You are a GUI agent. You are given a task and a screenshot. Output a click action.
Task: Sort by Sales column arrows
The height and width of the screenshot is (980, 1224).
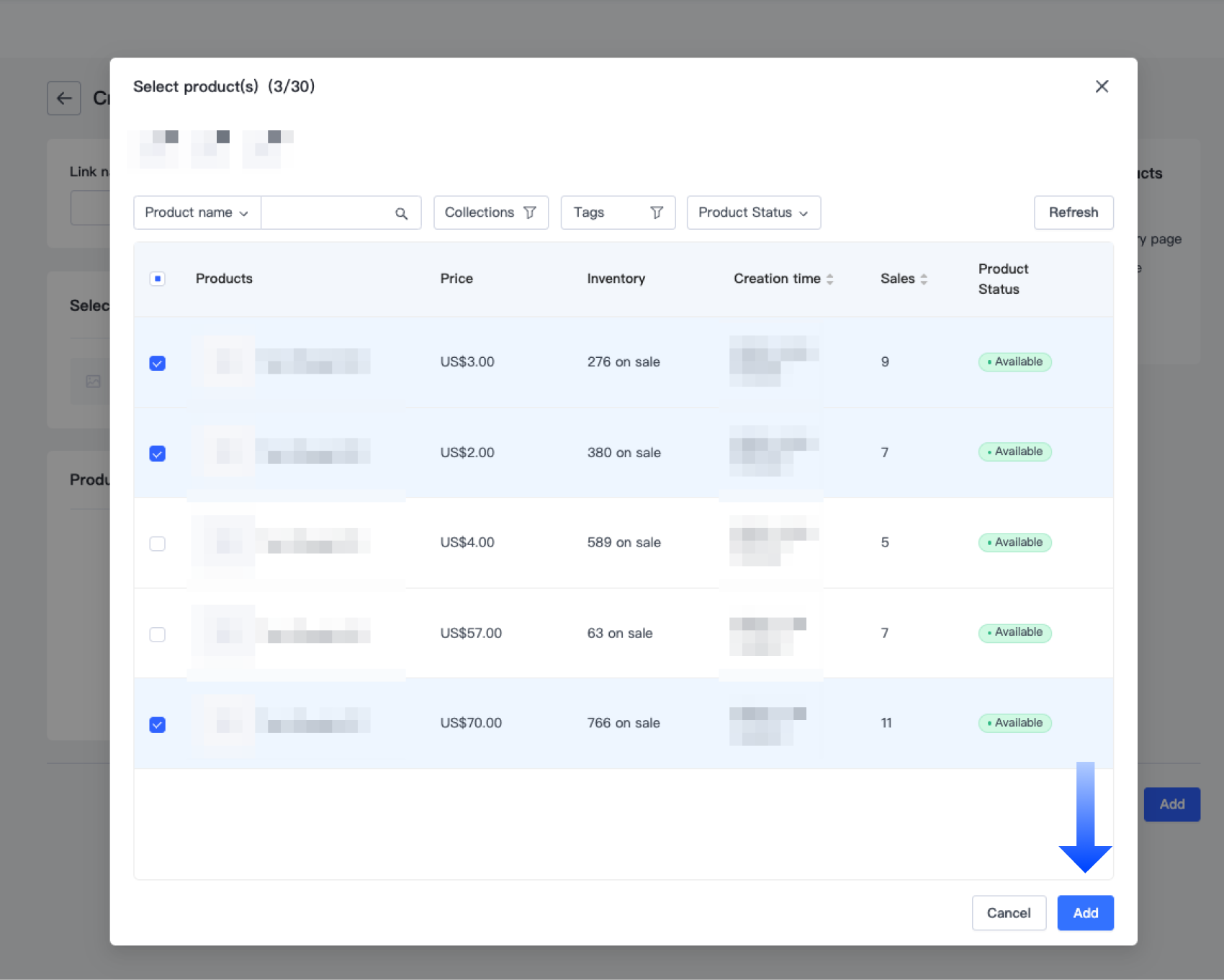[x=924, y=279]
